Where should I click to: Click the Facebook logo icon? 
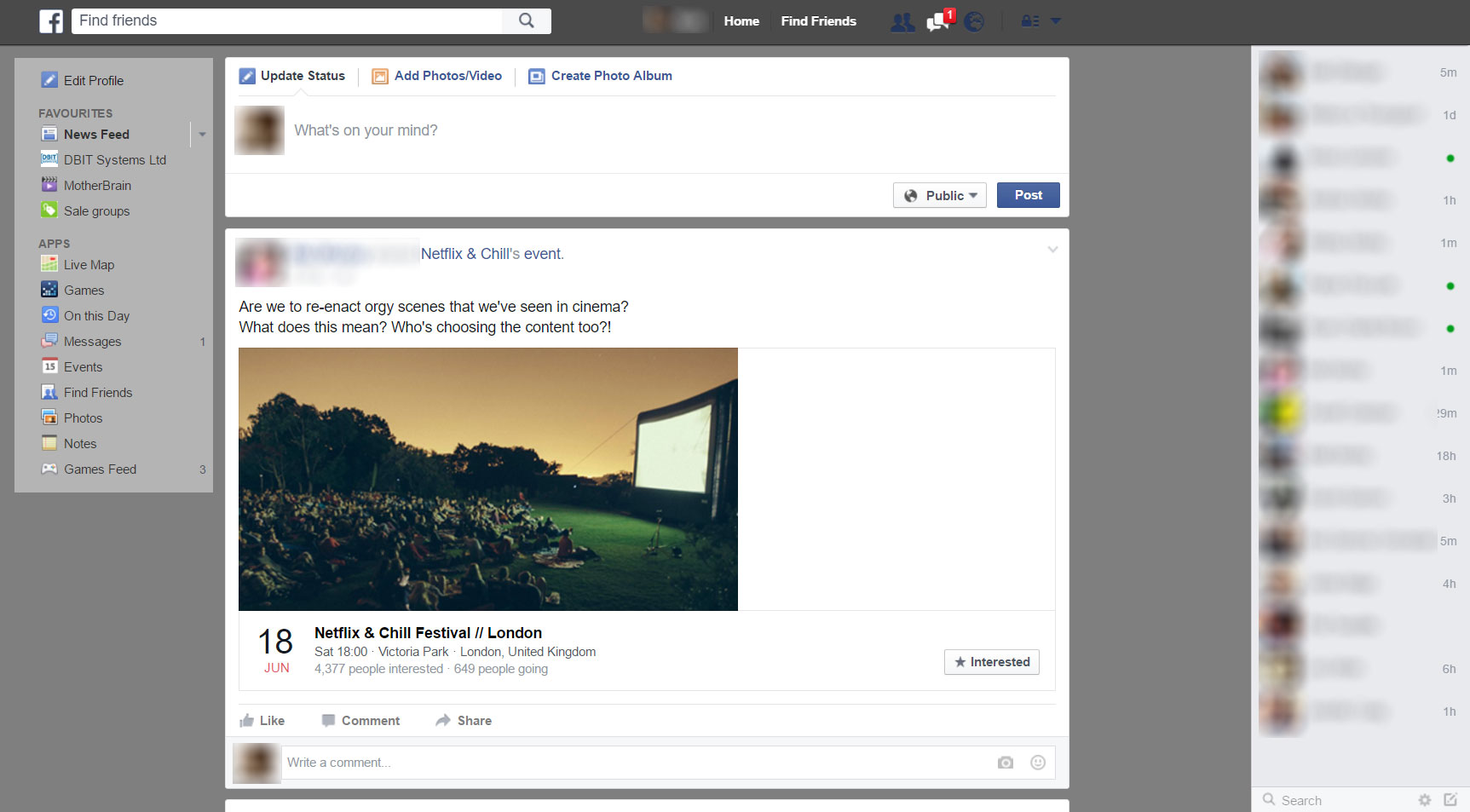(51, 21)
